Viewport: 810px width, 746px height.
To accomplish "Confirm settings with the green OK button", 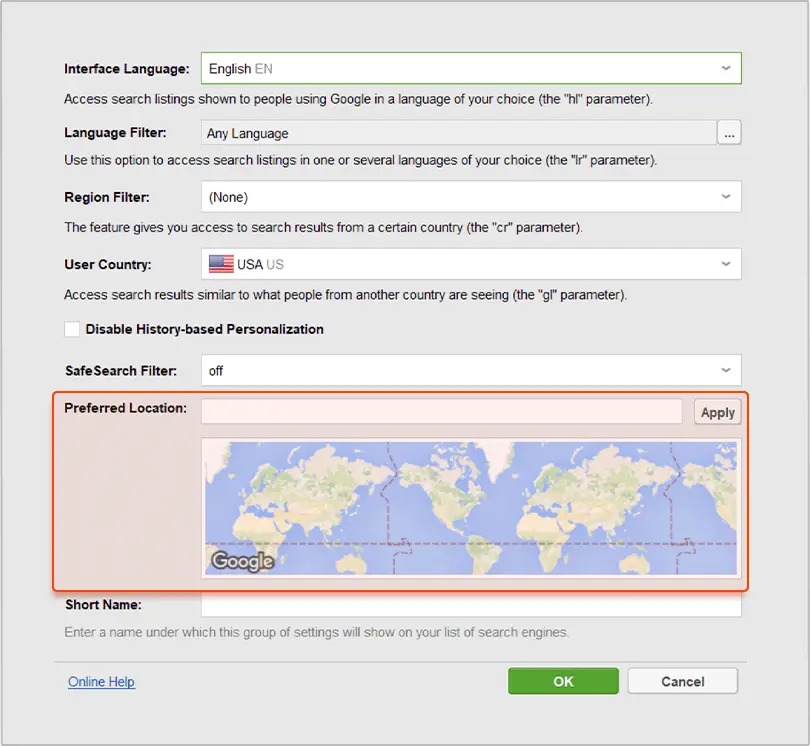I will 563,681.
